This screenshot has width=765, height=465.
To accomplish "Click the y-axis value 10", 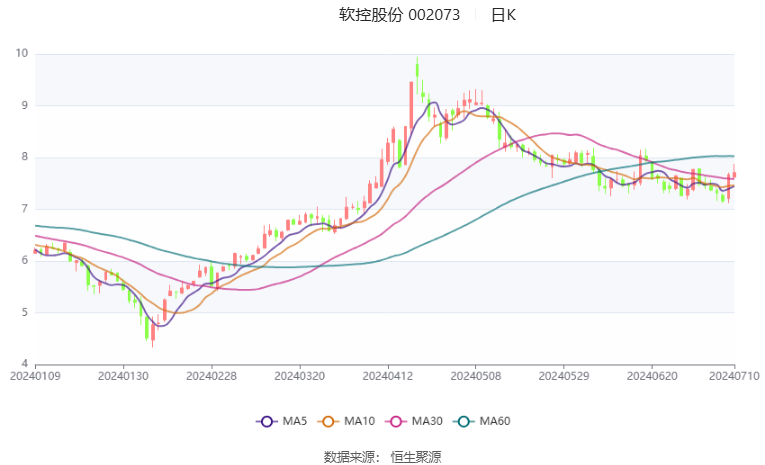I will coord(22,53).
